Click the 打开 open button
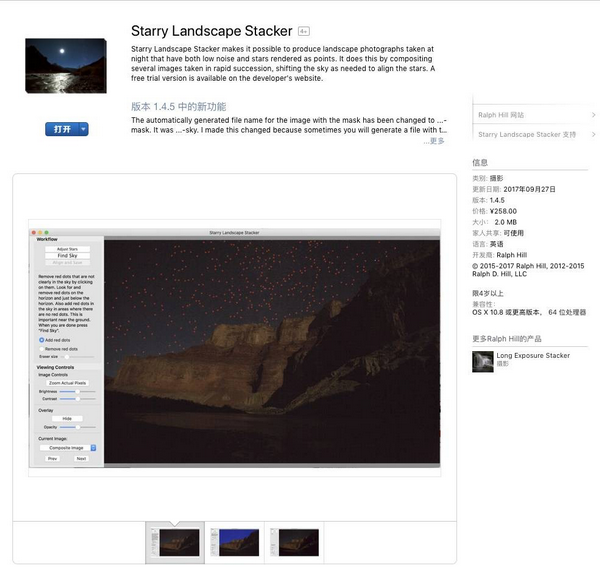Screen dimensions: 600x576 click(x=62, y=129)
